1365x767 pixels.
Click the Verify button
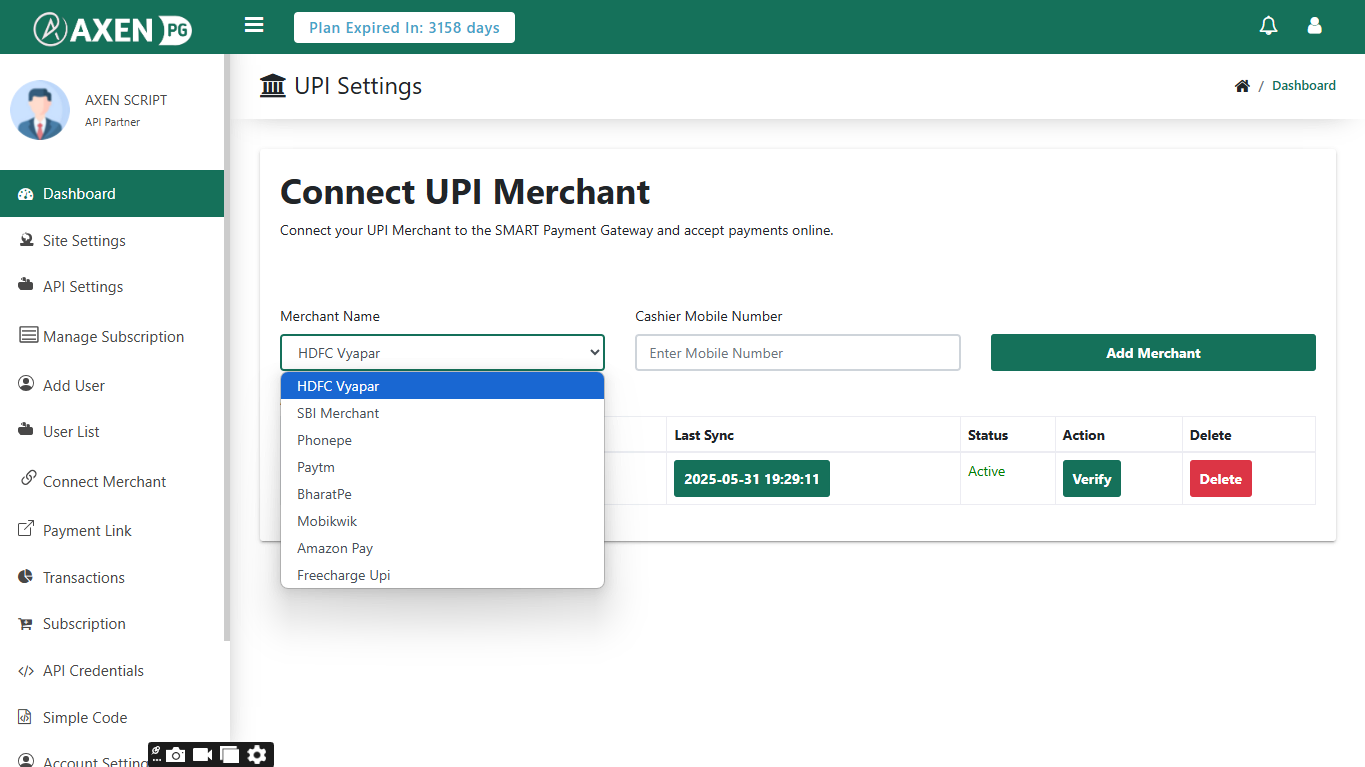click(1091, 479)
